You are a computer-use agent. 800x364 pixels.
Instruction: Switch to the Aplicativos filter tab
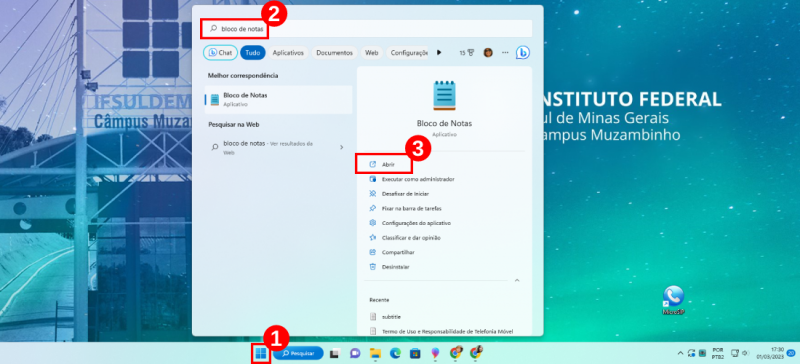[x=288, y=53]
